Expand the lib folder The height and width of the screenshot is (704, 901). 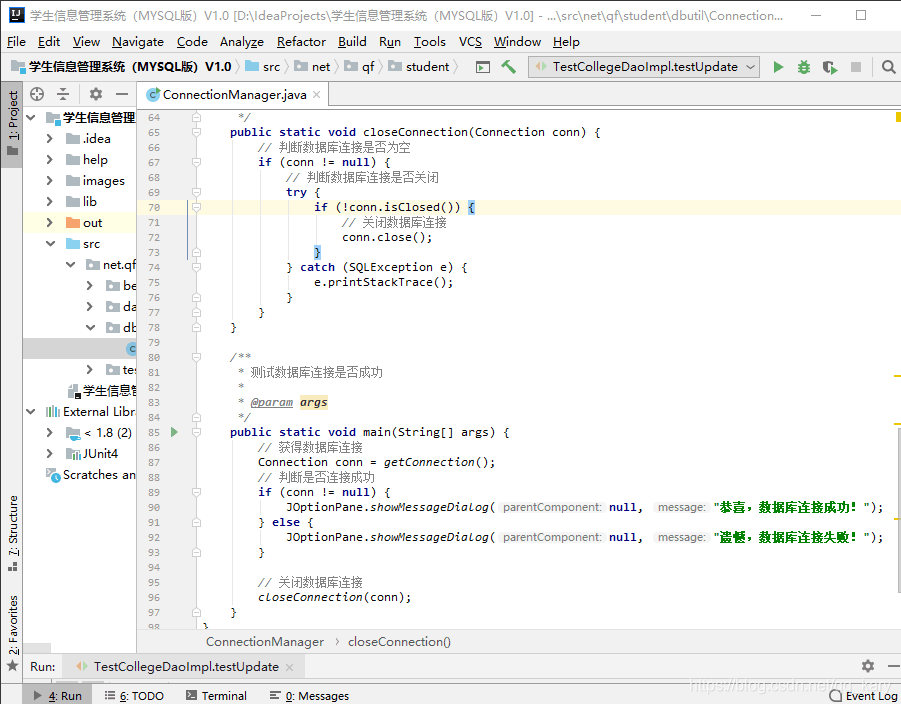point(49,202)
